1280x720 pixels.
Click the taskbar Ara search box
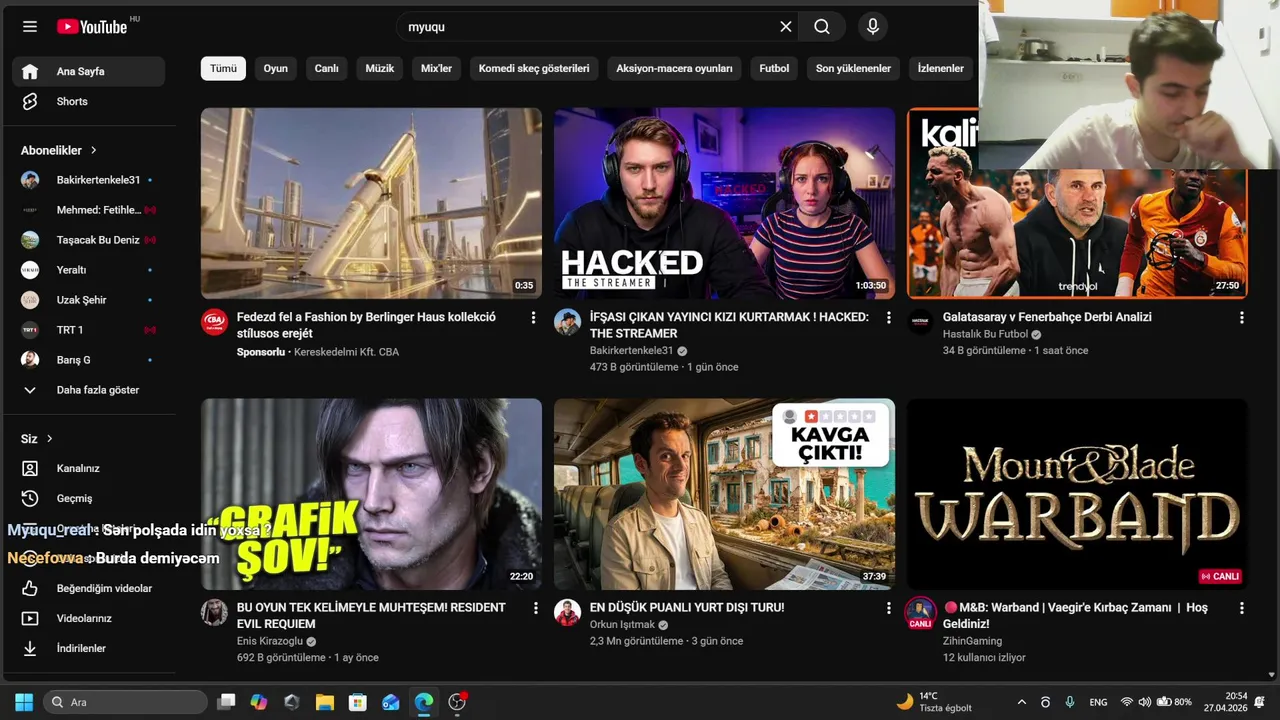coord(126,702)
